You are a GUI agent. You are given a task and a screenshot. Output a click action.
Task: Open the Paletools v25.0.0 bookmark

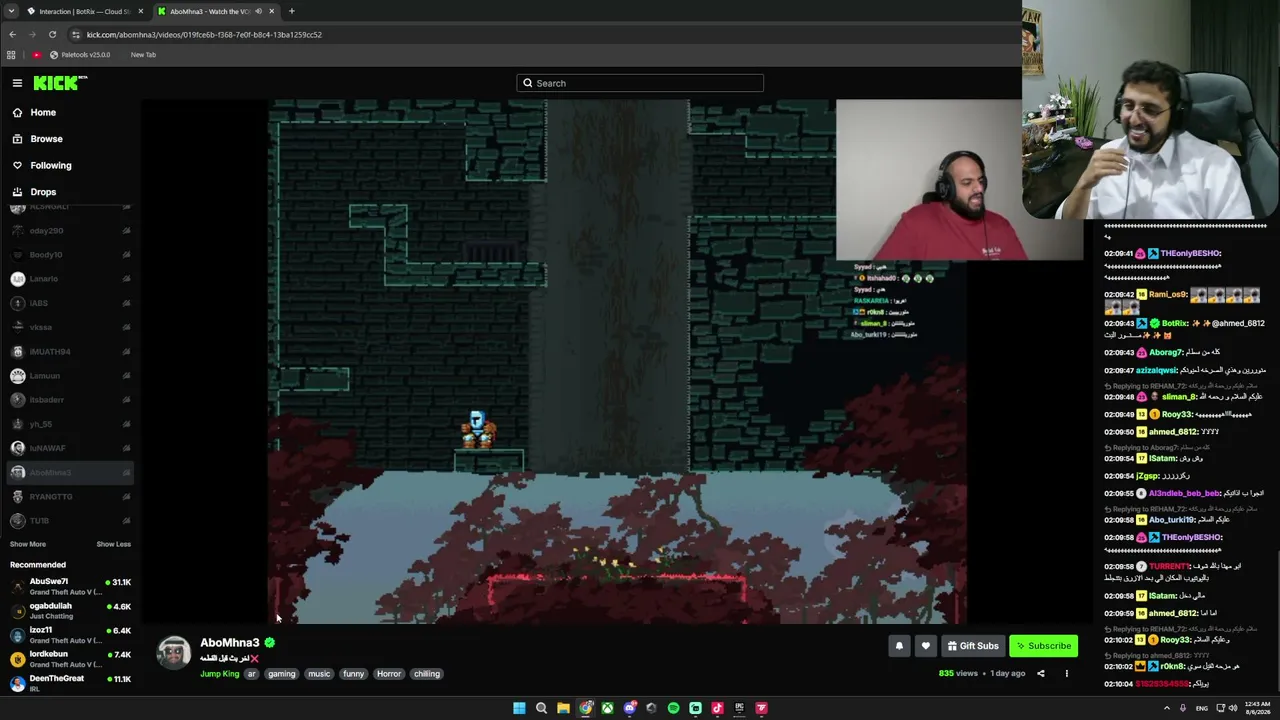79,55
